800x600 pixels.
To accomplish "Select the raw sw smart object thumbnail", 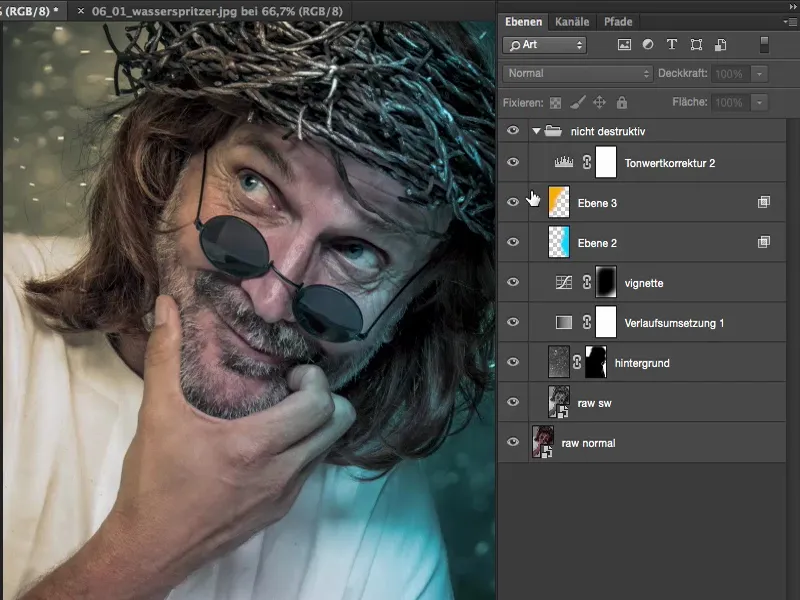I will (559, 402).
